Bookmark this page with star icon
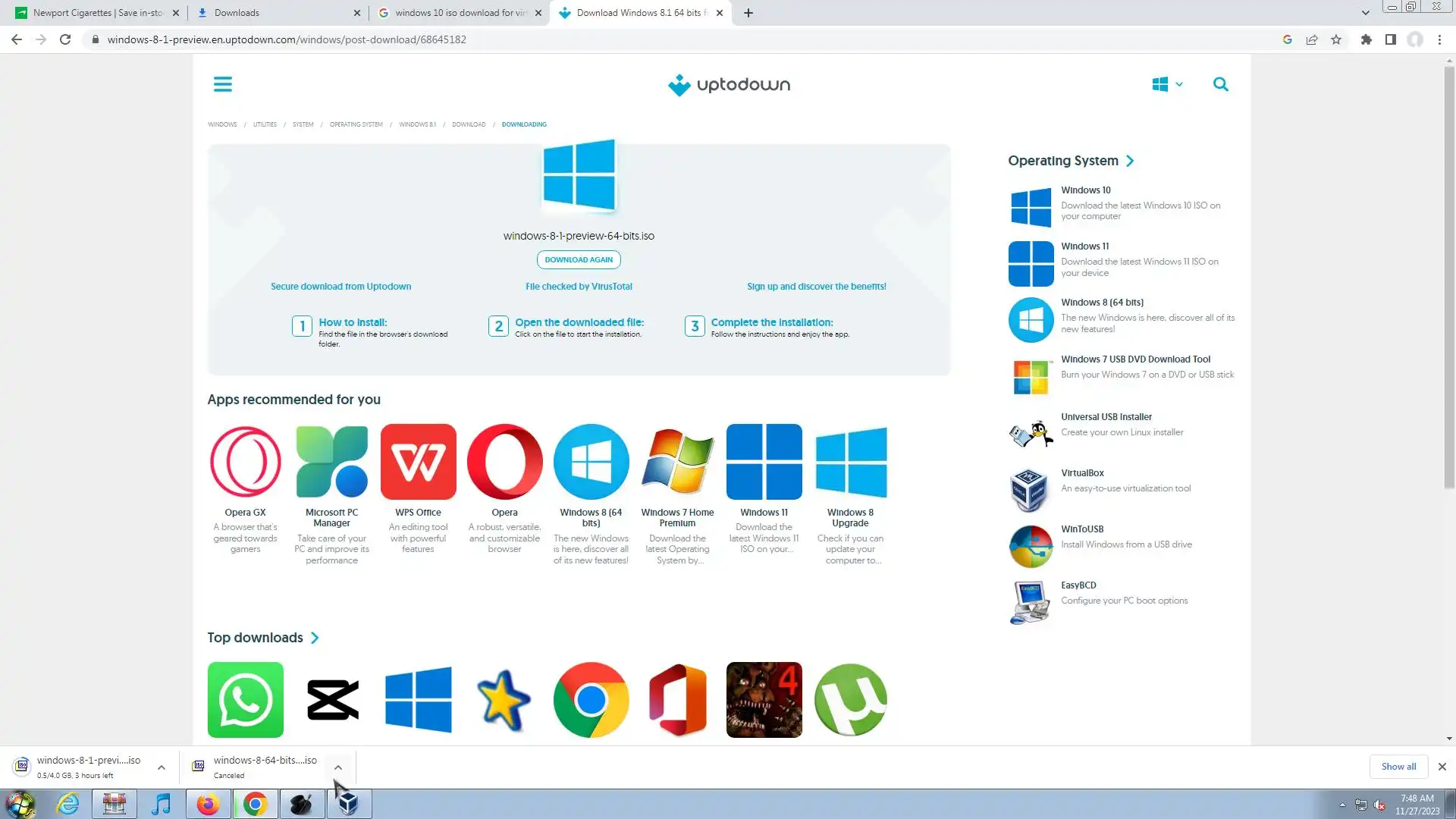 (x=1336, y=39)
